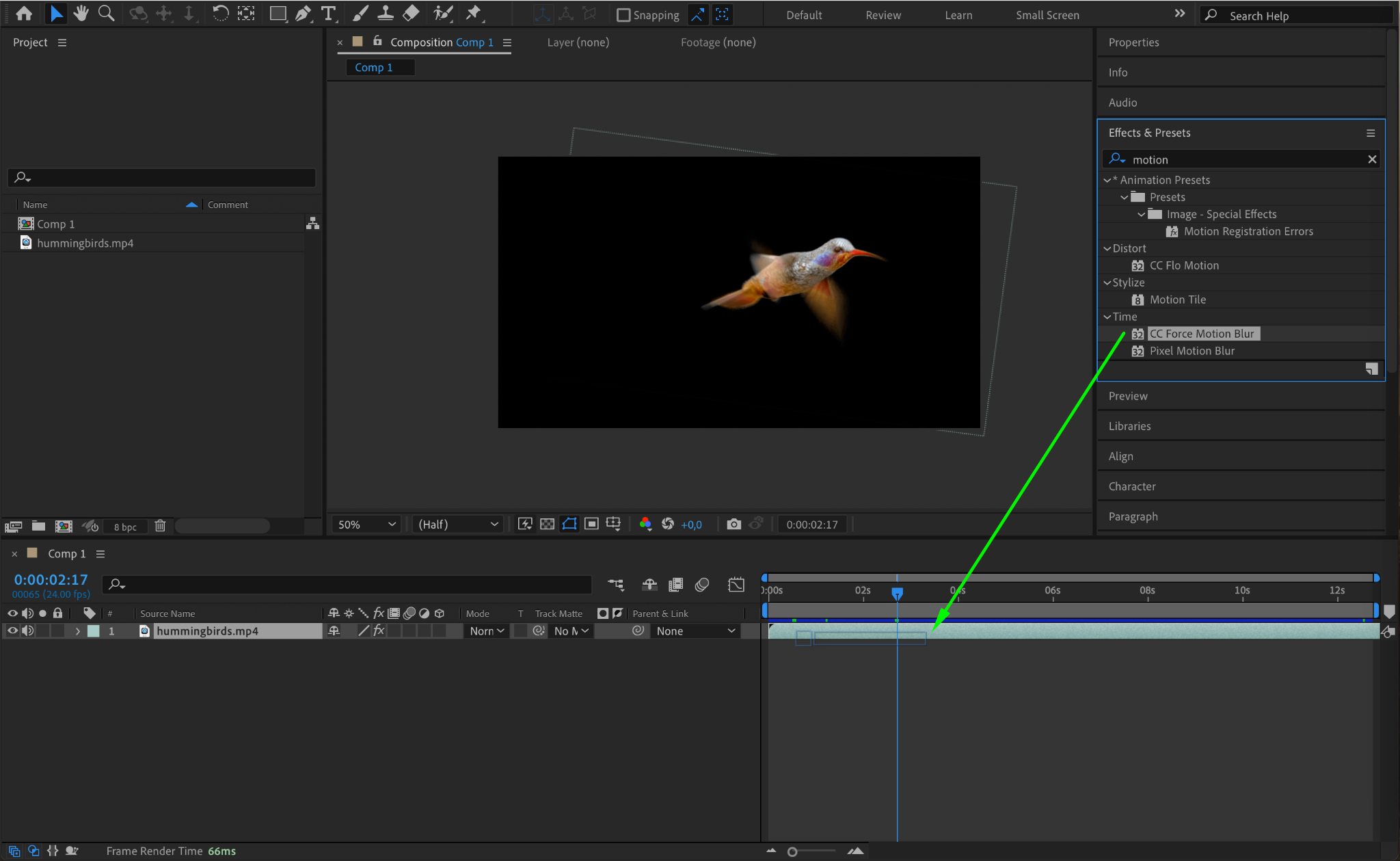The width and height of the screenshot is (1400, 861).
Task: Click the timeline zoom slider handle
Action: (792, 851)
